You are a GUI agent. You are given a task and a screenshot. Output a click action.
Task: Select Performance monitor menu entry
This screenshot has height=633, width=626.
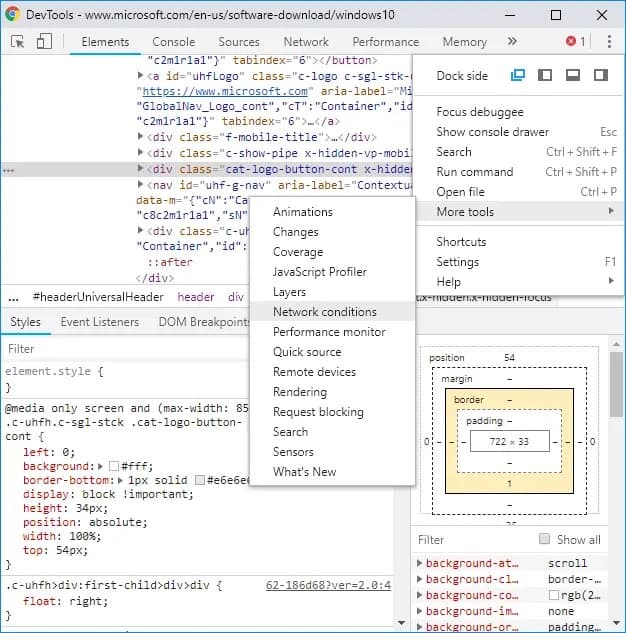(x=332, y=331)
